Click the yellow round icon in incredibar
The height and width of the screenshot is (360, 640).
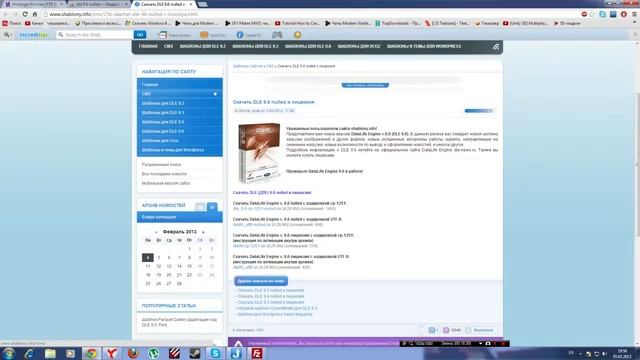point(298,35)
